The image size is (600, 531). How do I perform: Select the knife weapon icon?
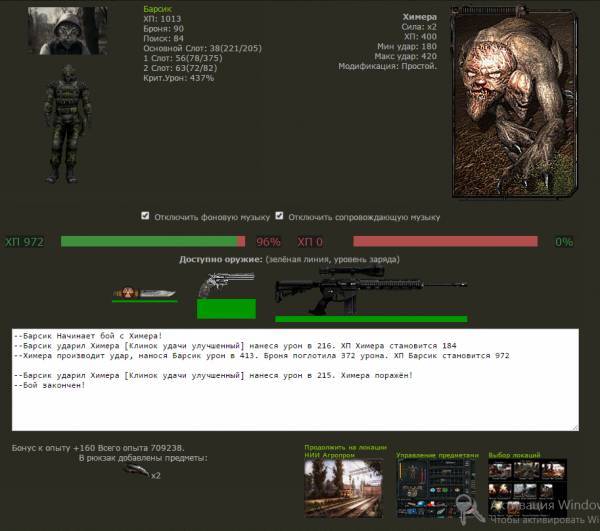(x=145, y=292)
